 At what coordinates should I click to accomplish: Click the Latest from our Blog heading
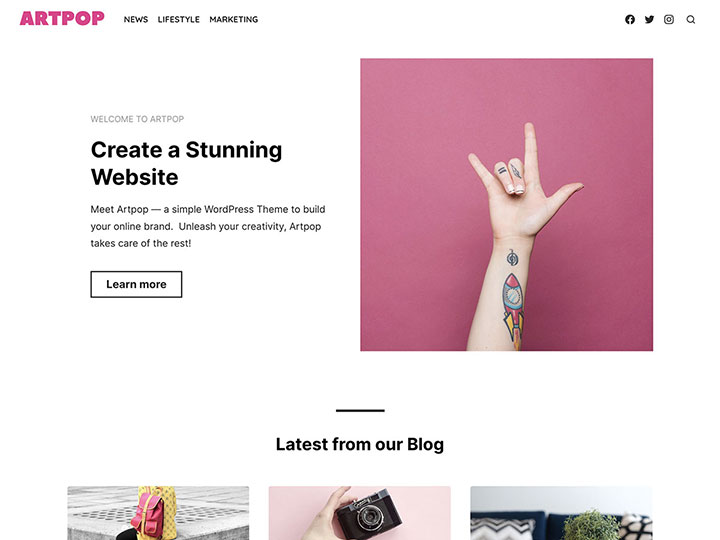pyautogui.click(x=360, y=444)
